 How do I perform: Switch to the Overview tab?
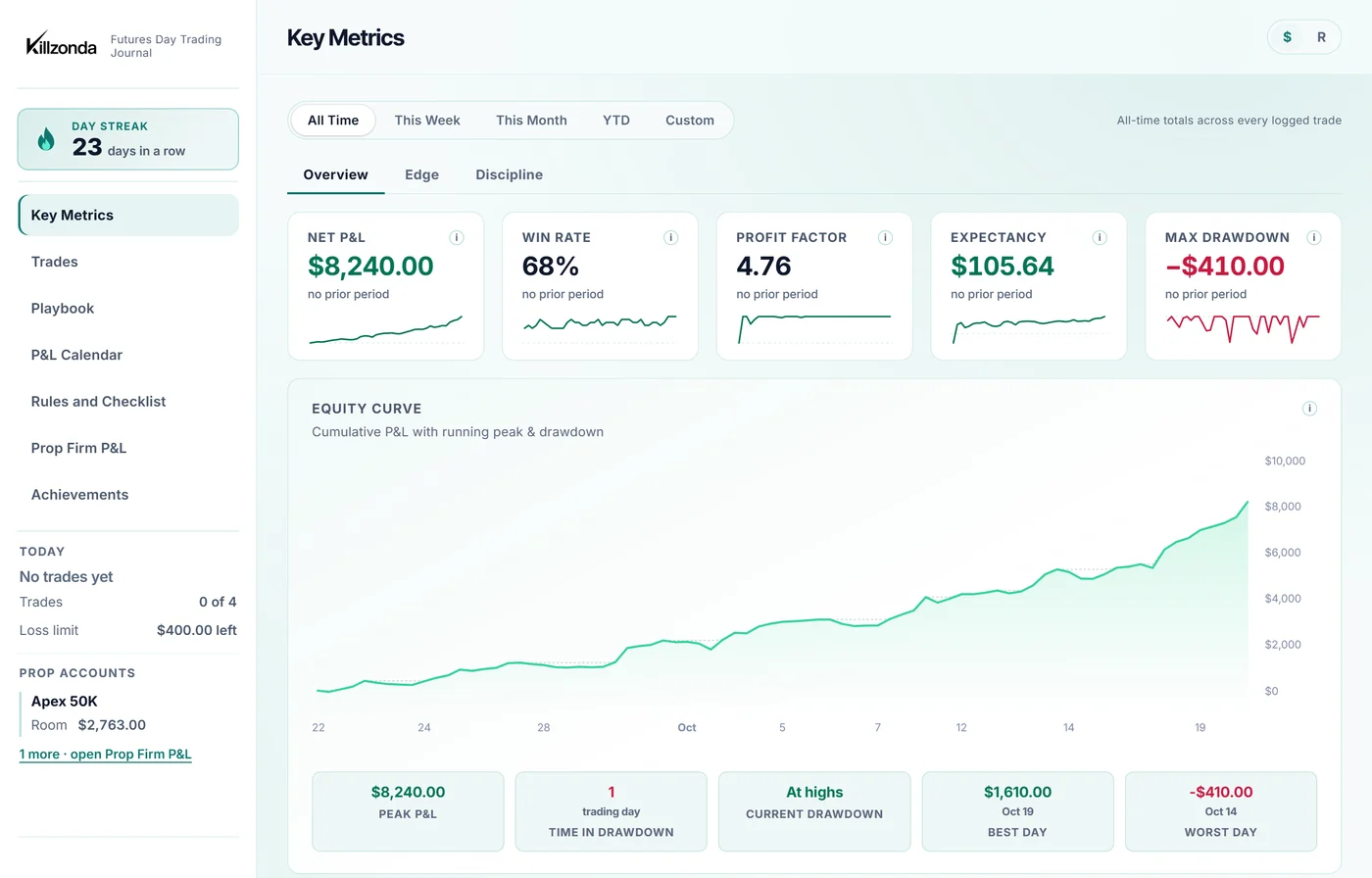[335, 174]
